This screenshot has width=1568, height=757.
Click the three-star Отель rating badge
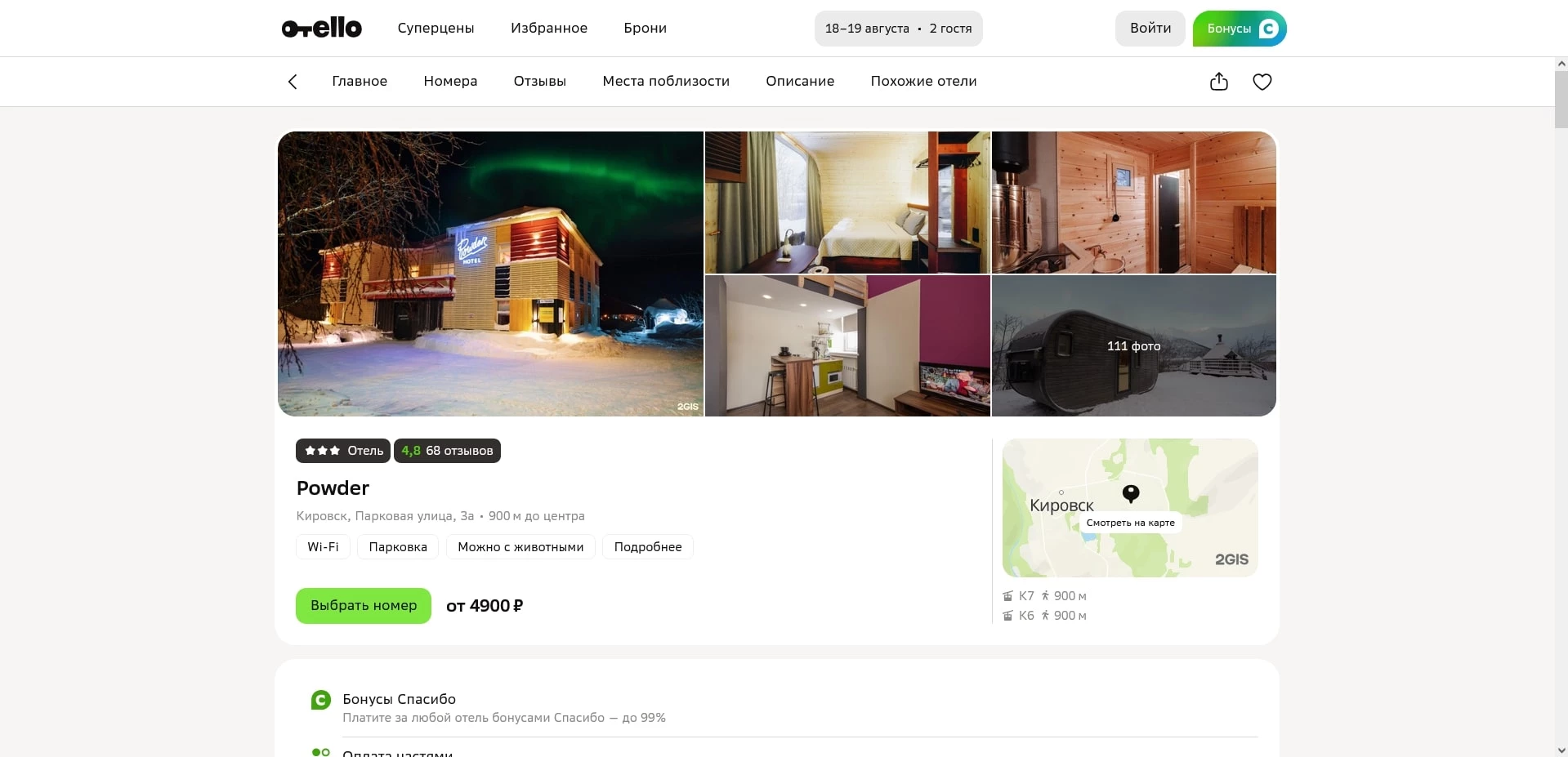(x=343, y=451)
